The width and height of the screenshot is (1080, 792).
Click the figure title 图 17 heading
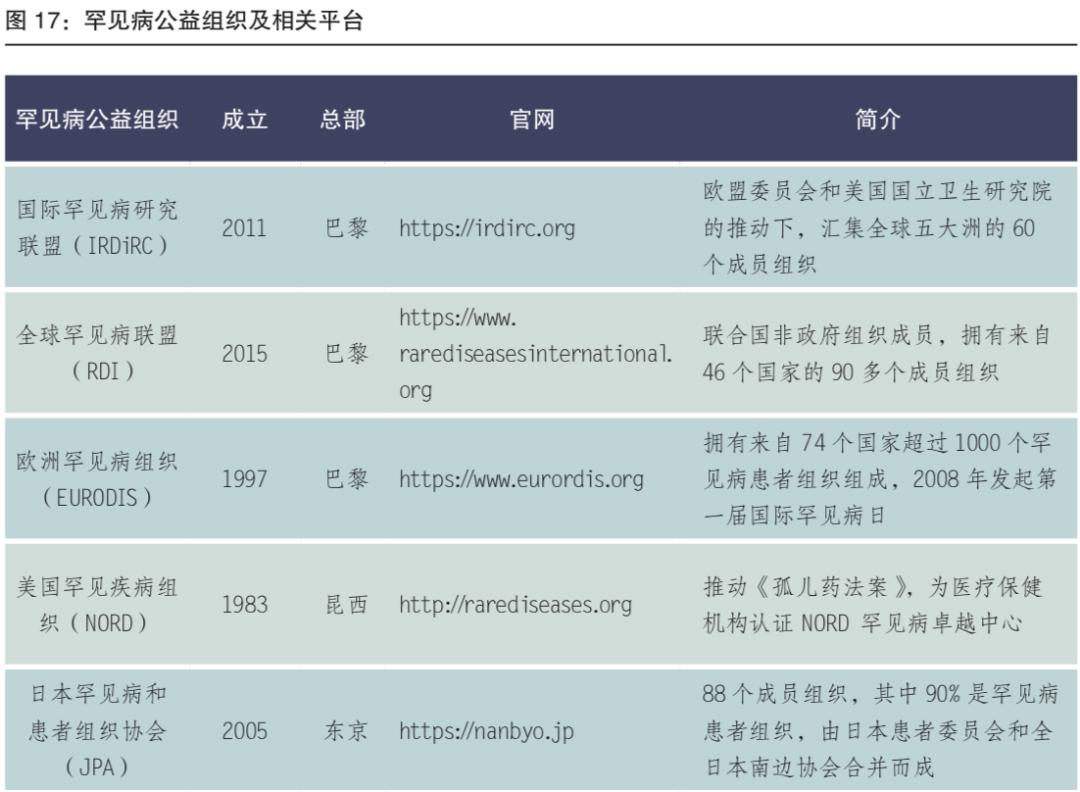(x=184, y=21)
